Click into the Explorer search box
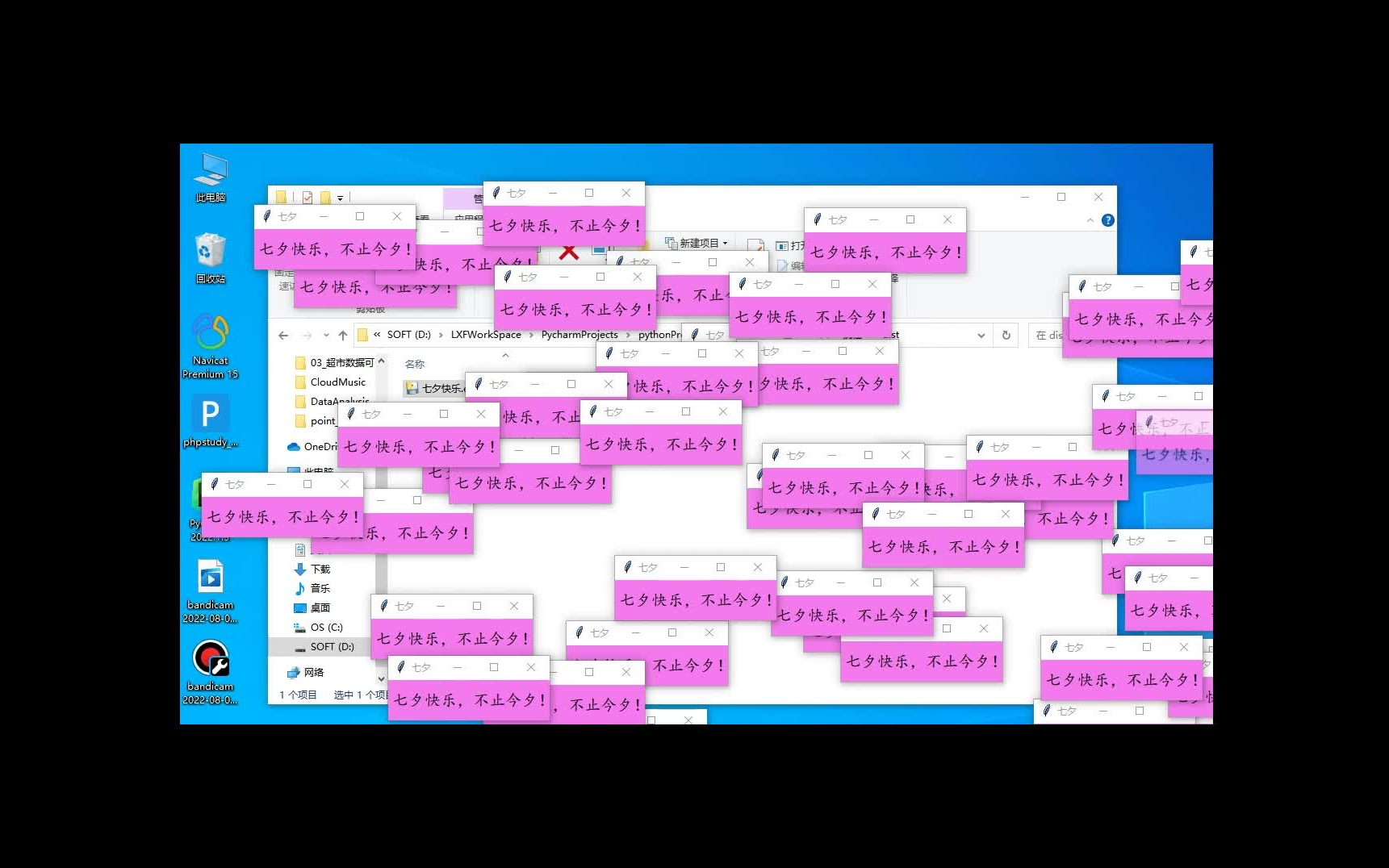Screen dimensions: 1389x868 pos(1047,336)
